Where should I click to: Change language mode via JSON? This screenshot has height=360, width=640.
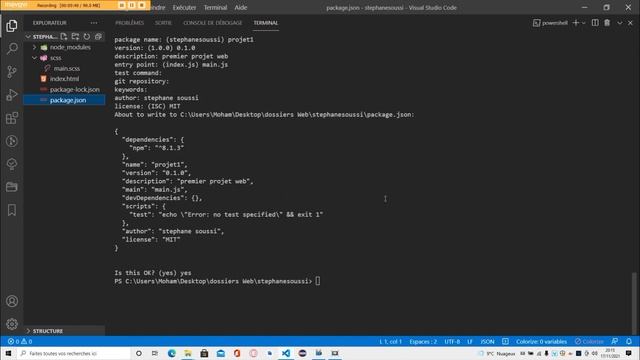coord(487,341)
